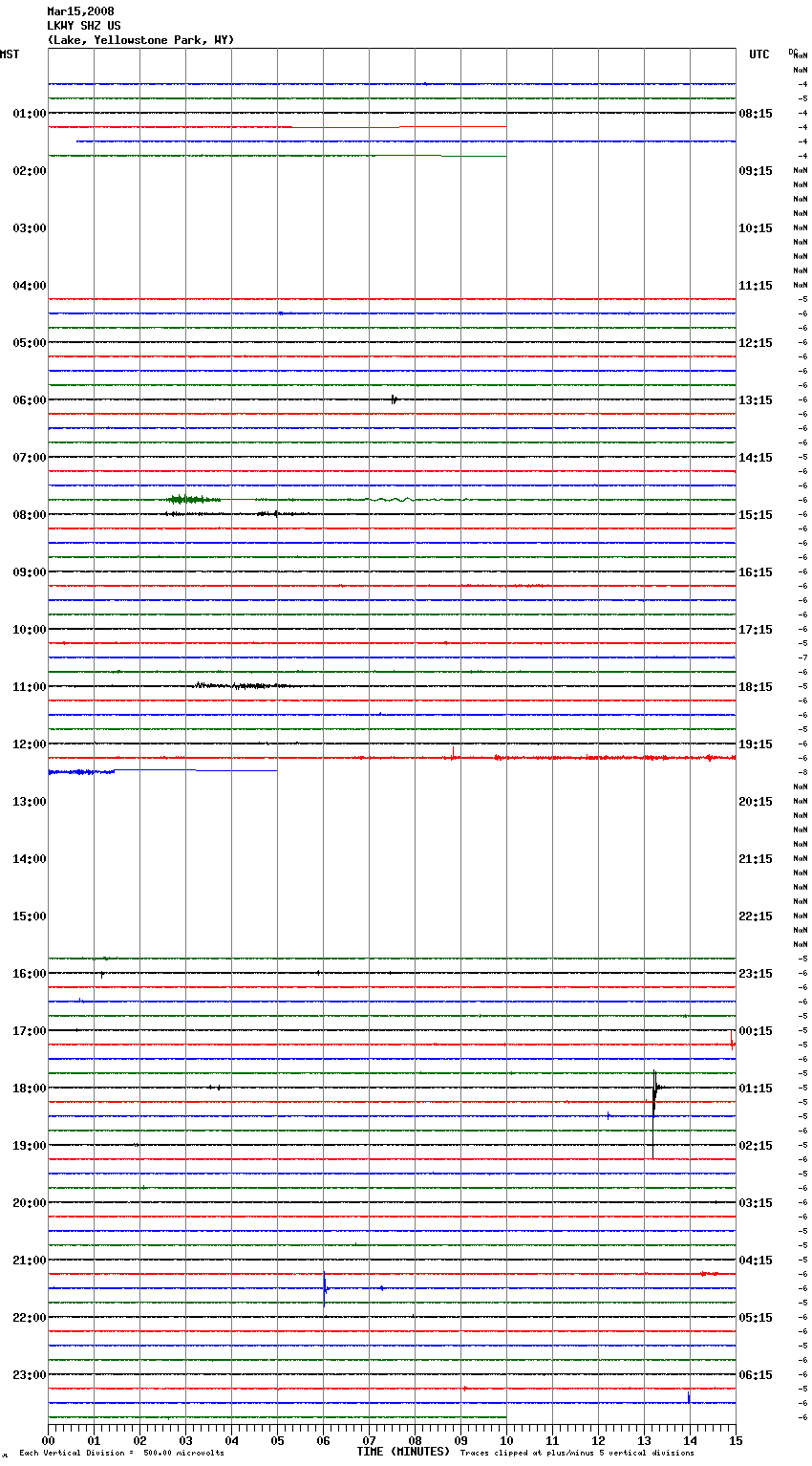Click the 18:15 UTC time label
The width and height of the screenshot is (812, 1466).
click(x=756, y=687)
